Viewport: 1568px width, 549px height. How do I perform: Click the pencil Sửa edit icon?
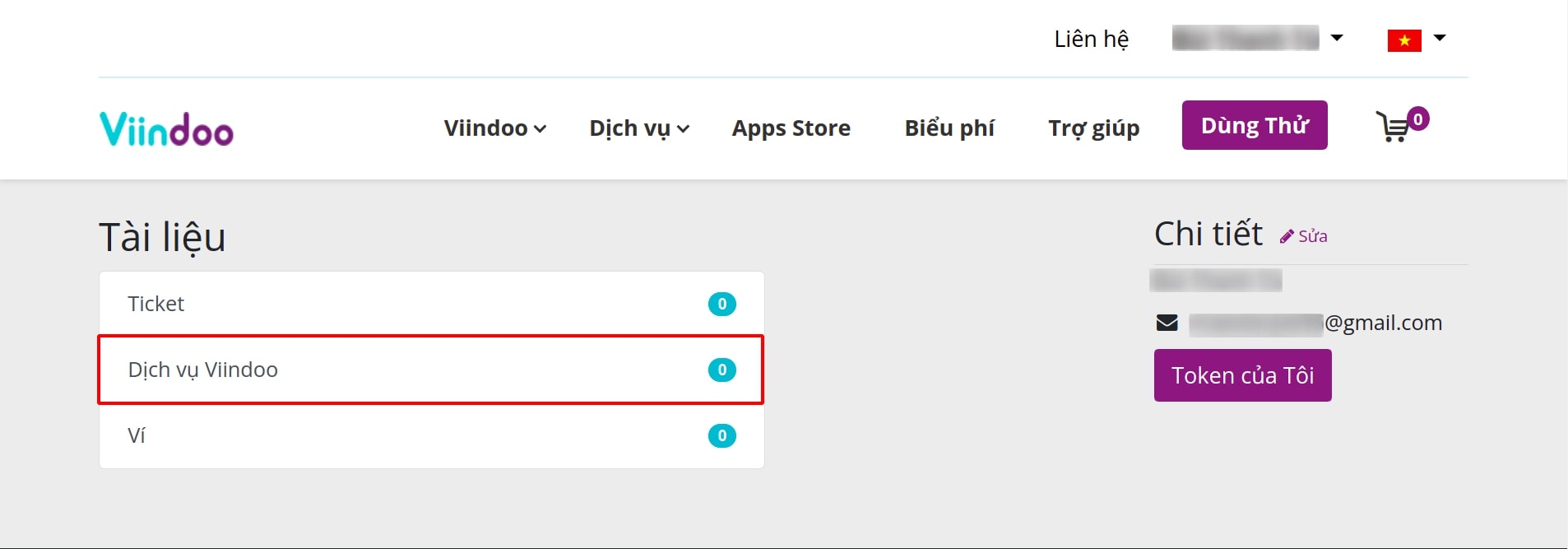[x=1287, y=236]
